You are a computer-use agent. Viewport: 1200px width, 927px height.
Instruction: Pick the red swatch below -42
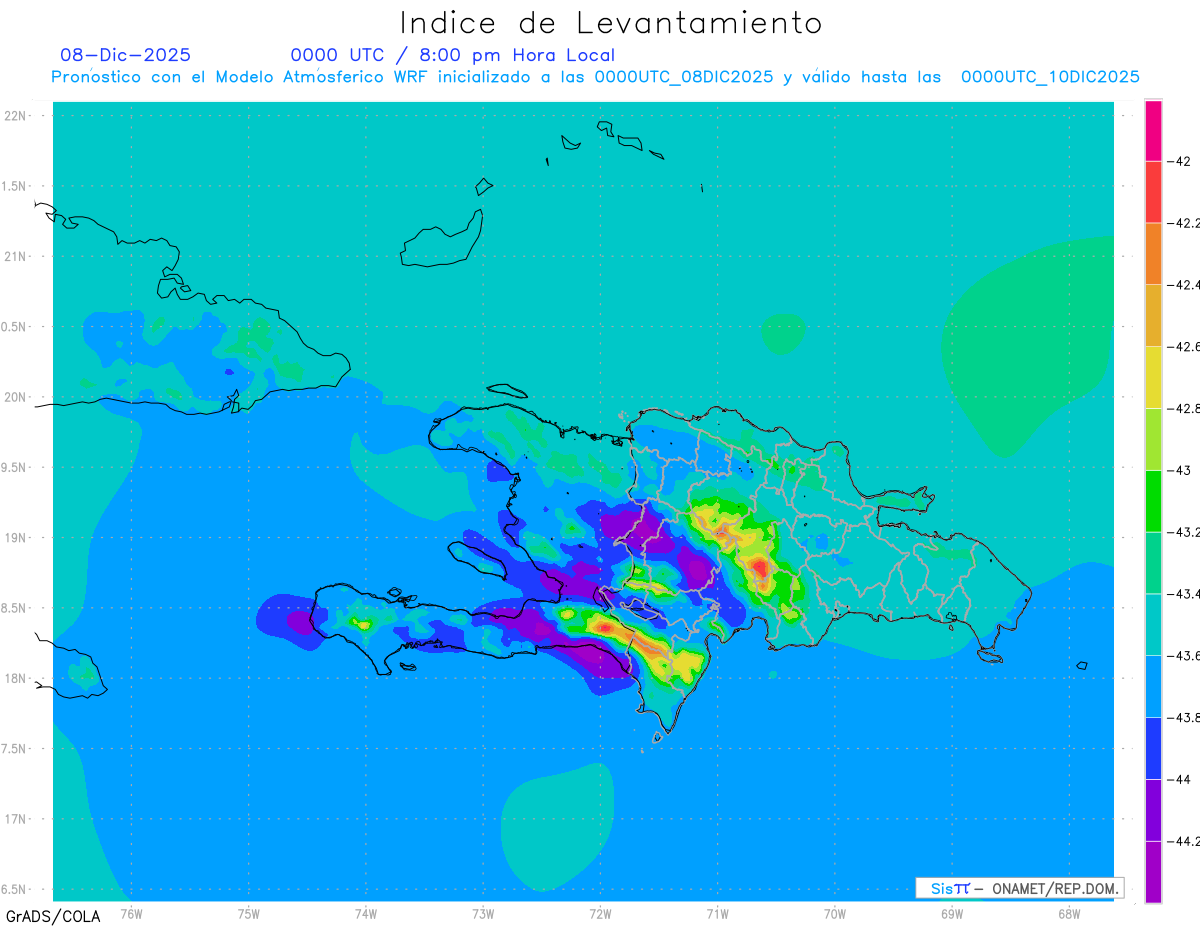(1153, 192)
